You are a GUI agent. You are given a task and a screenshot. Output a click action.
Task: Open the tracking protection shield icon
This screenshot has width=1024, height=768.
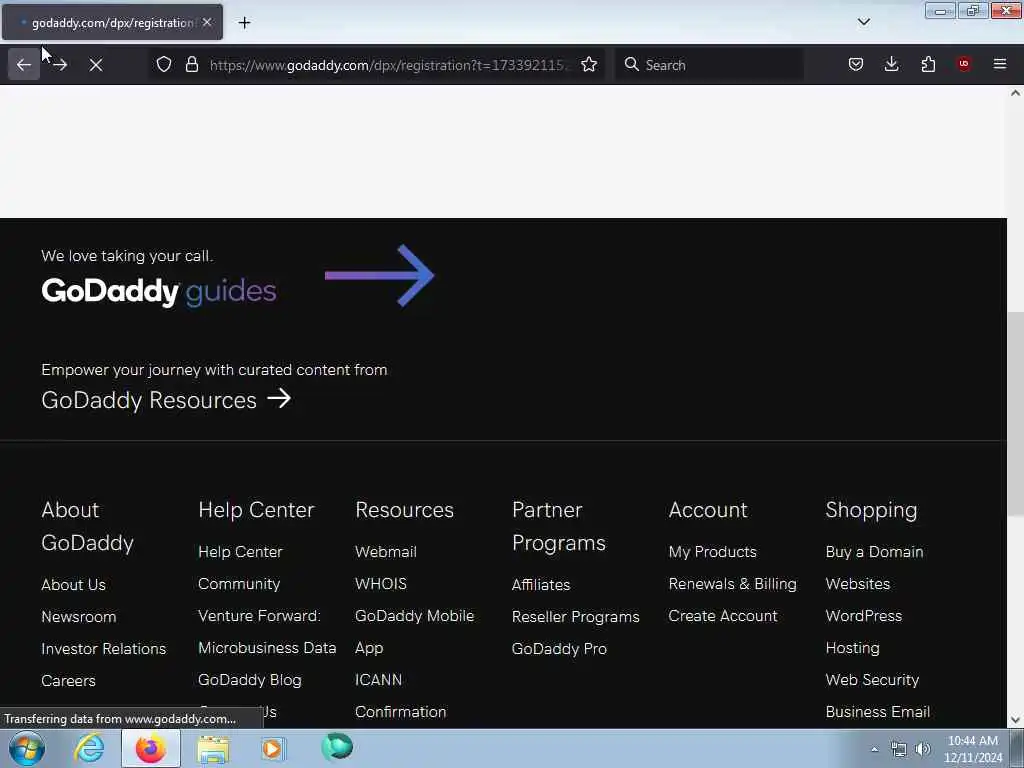tap(164, 64)
